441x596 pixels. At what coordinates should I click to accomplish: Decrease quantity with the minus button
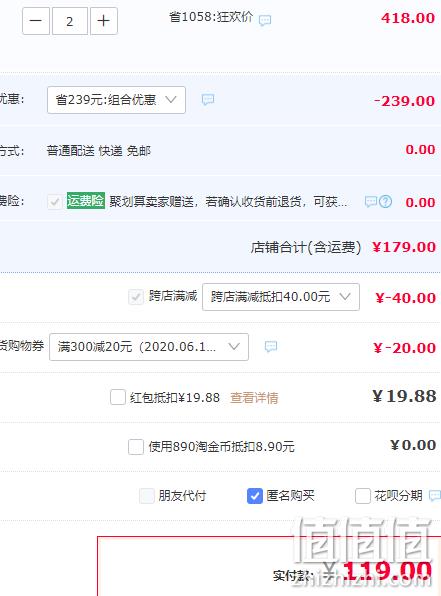point(36,21)
